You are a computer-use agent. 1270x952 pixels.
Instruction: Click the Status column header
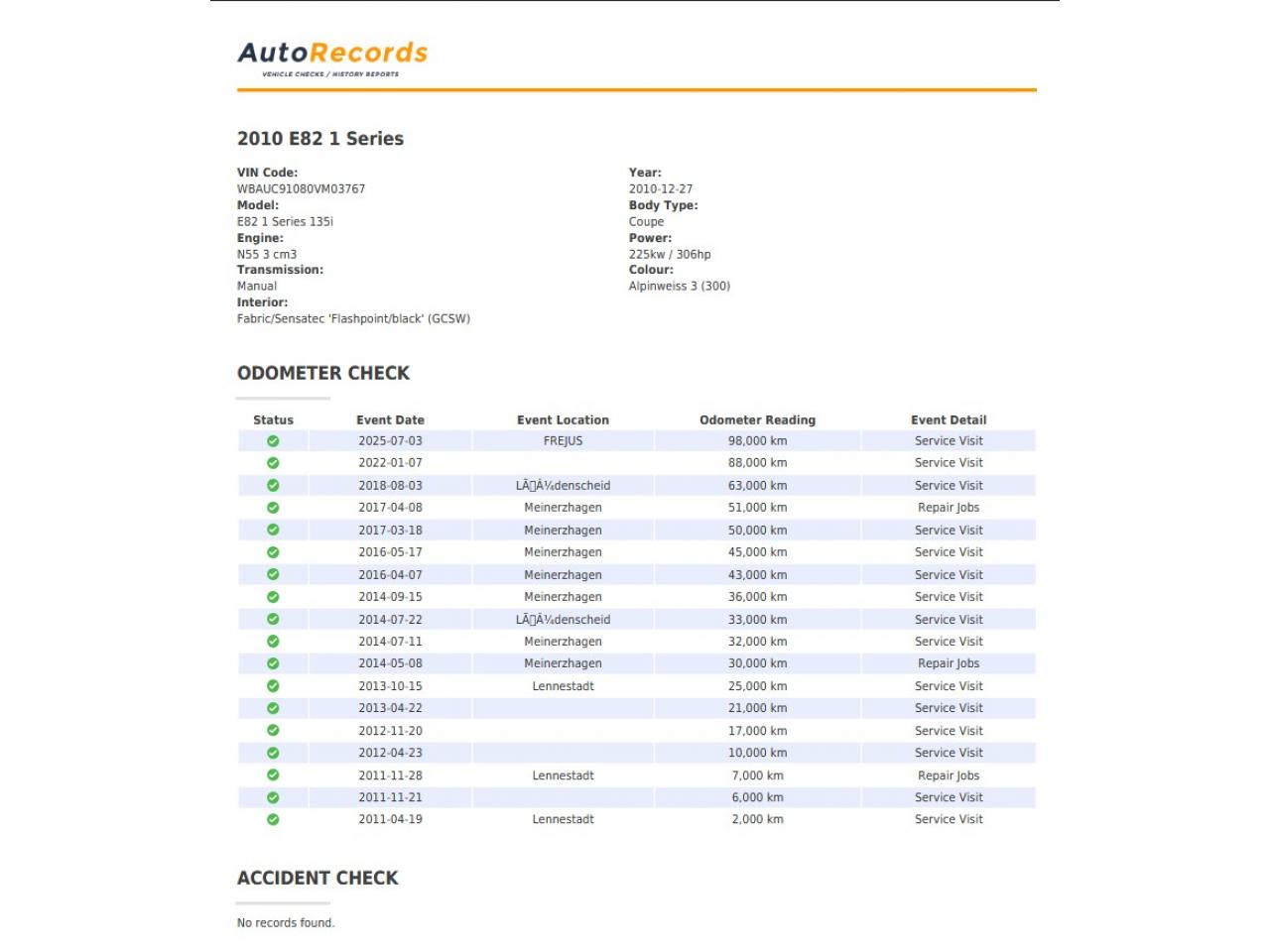point(273,420)
